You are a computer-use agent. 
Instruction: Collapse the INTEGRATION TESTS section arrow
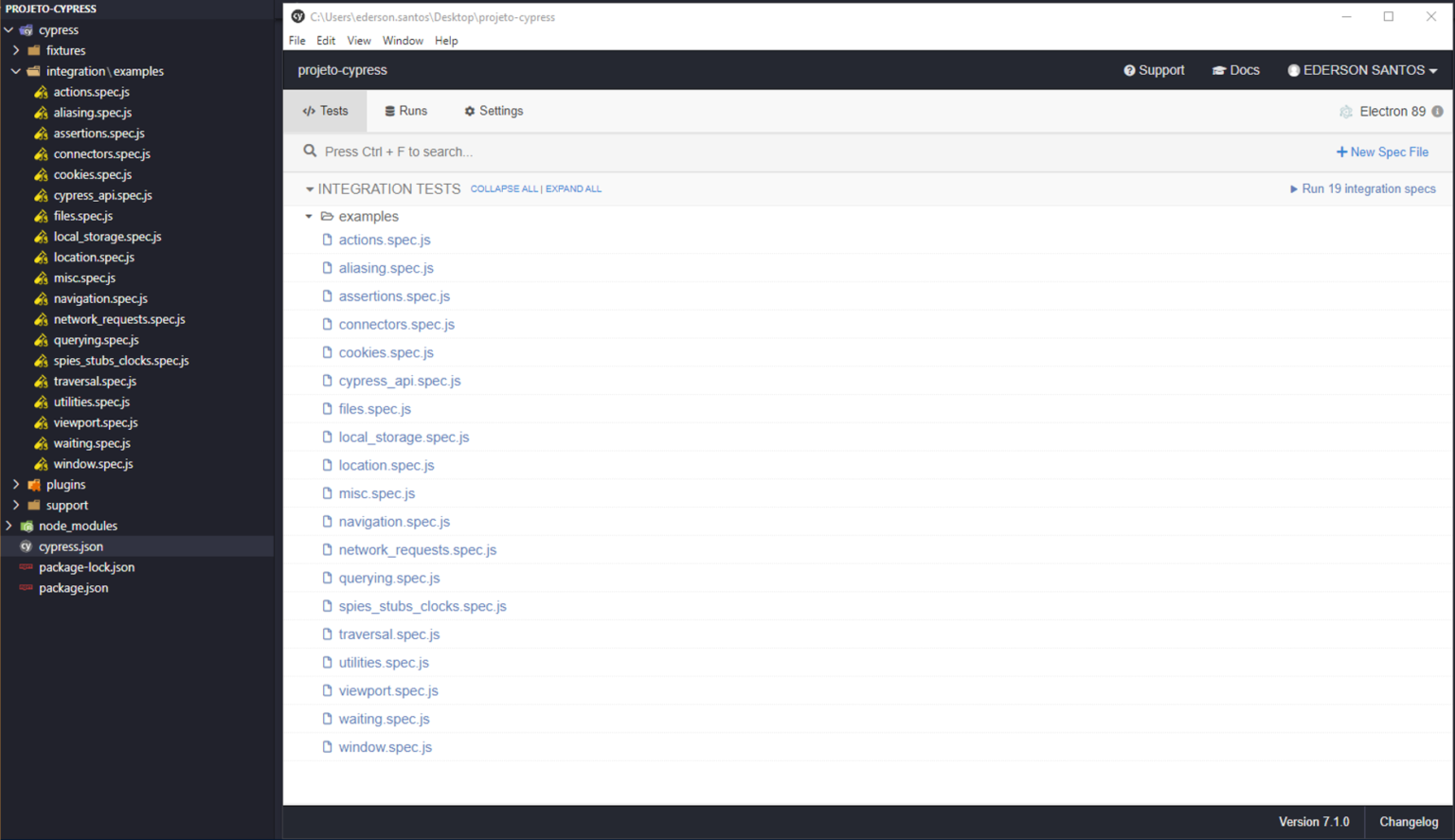[309, 189]
